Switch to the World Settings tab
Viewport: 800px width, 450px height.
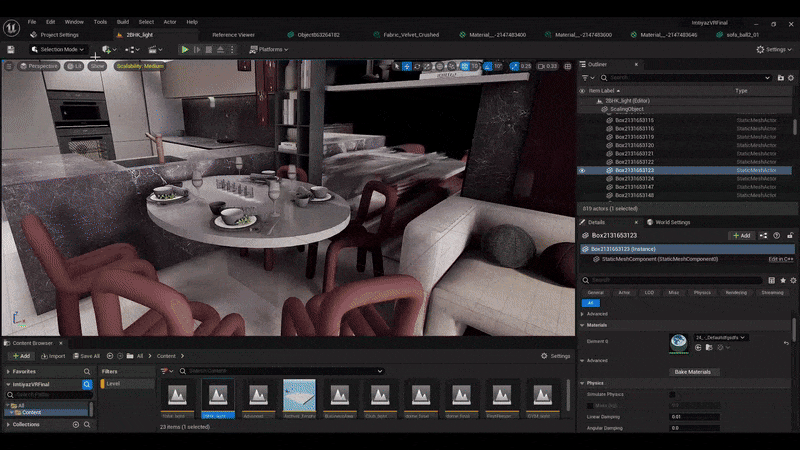point(668,222)
